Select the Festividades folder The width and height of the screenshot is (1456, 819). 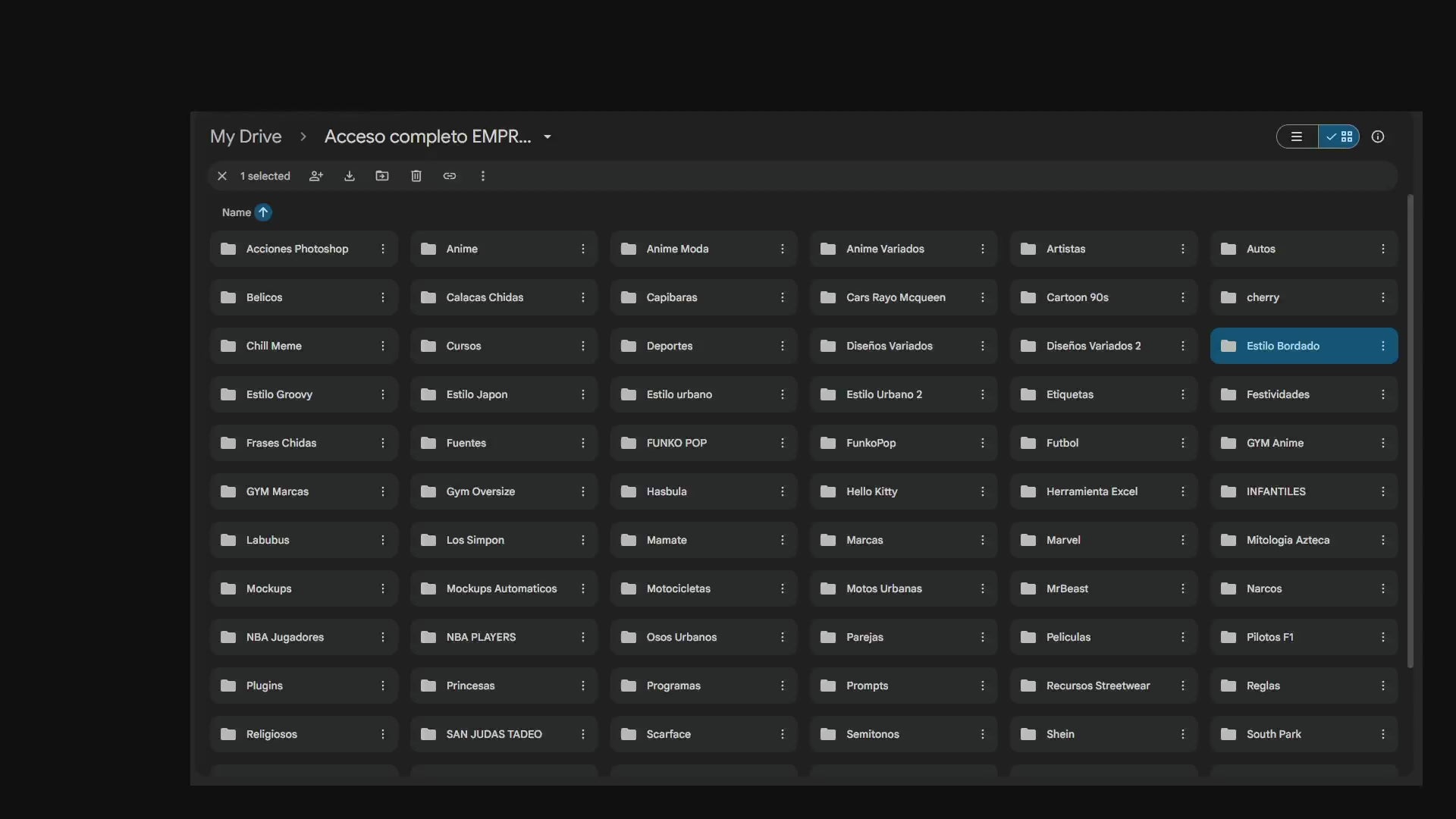pos(1304,394)
